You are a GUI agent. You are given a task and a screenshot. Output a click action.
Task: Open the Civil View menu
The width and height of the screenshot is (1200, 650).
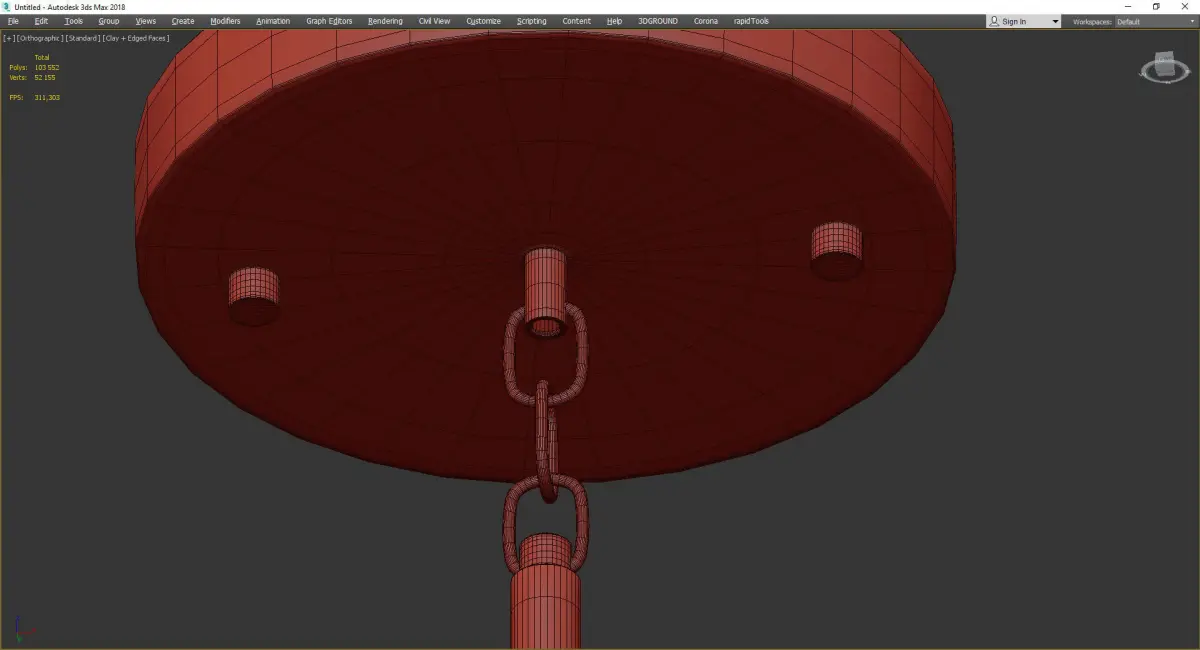point(434,21)
